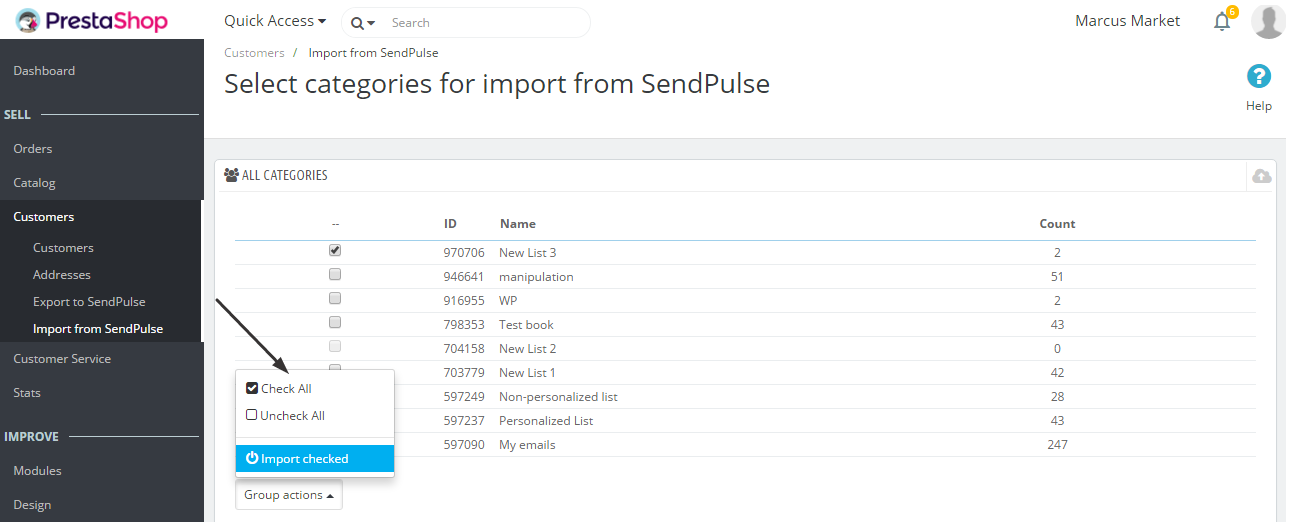Screen dimensions: 1294x522
Task: Click the power icon on Import checked
Action: click(252, 458)
